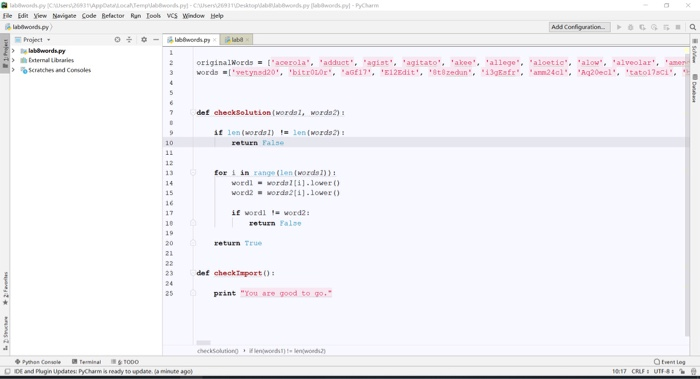The height and width of the screenshot is (379, 700).
Task: Open Search Everywhere magnifier icon
Action: pos(692,27)
